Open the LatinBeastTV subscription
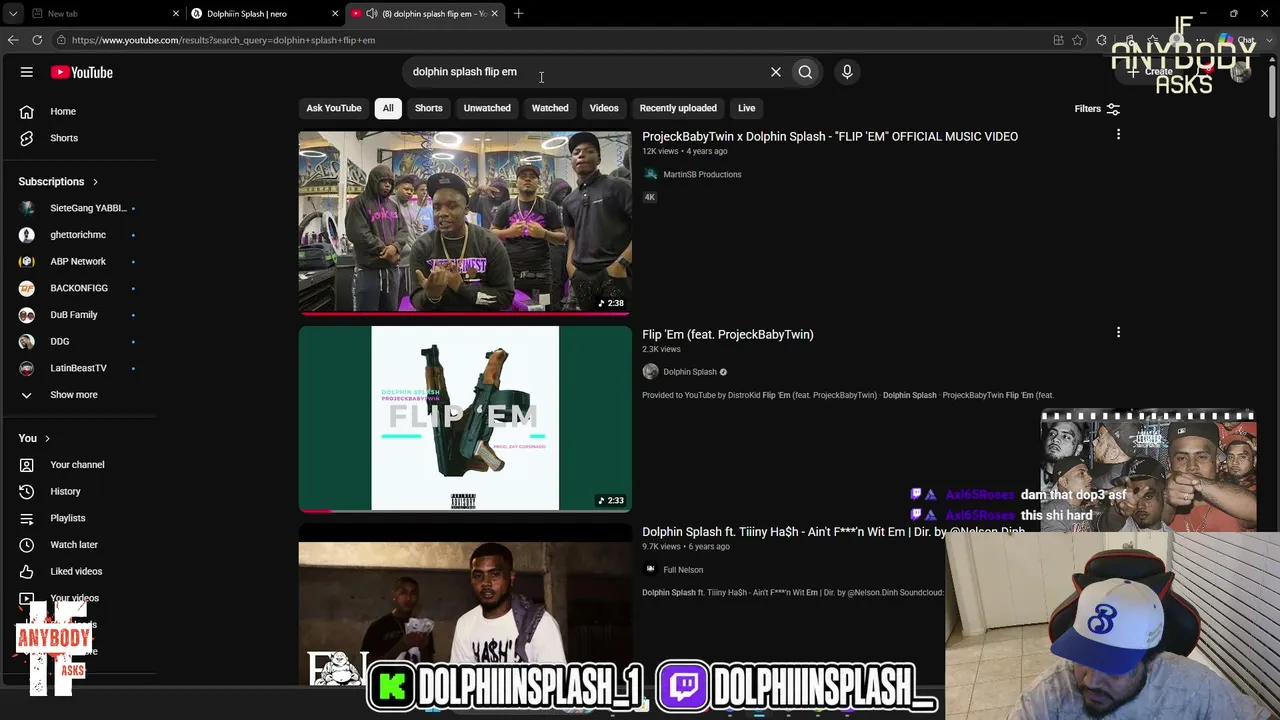The height and width of the screenshot is (720, 1280). click(79, 368)
